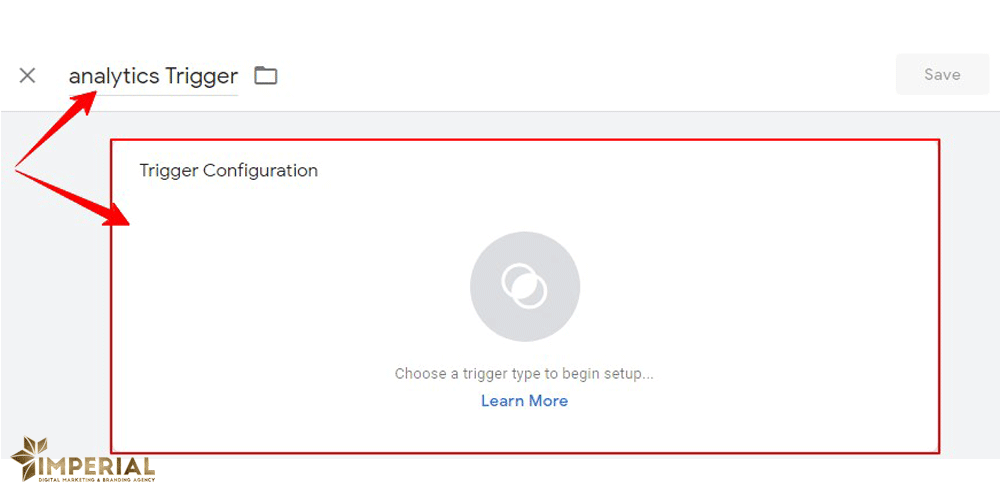1000x500 pixels.
Task: Click the word "Trigger" in the title field
Action: tap(202, 76)
